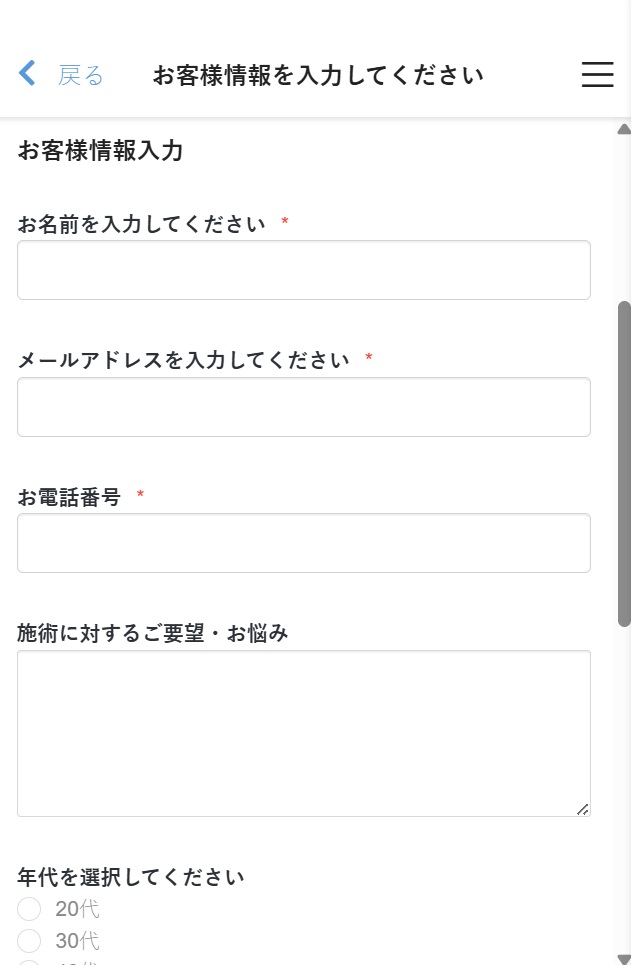Focus the お電話番号 phone input field
Viewport: 631px width, 965px height.
[303, 543]
